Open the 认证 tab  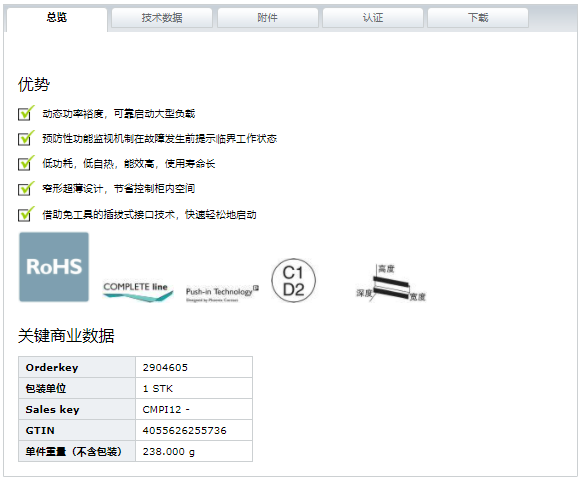[x=373, y=18]
